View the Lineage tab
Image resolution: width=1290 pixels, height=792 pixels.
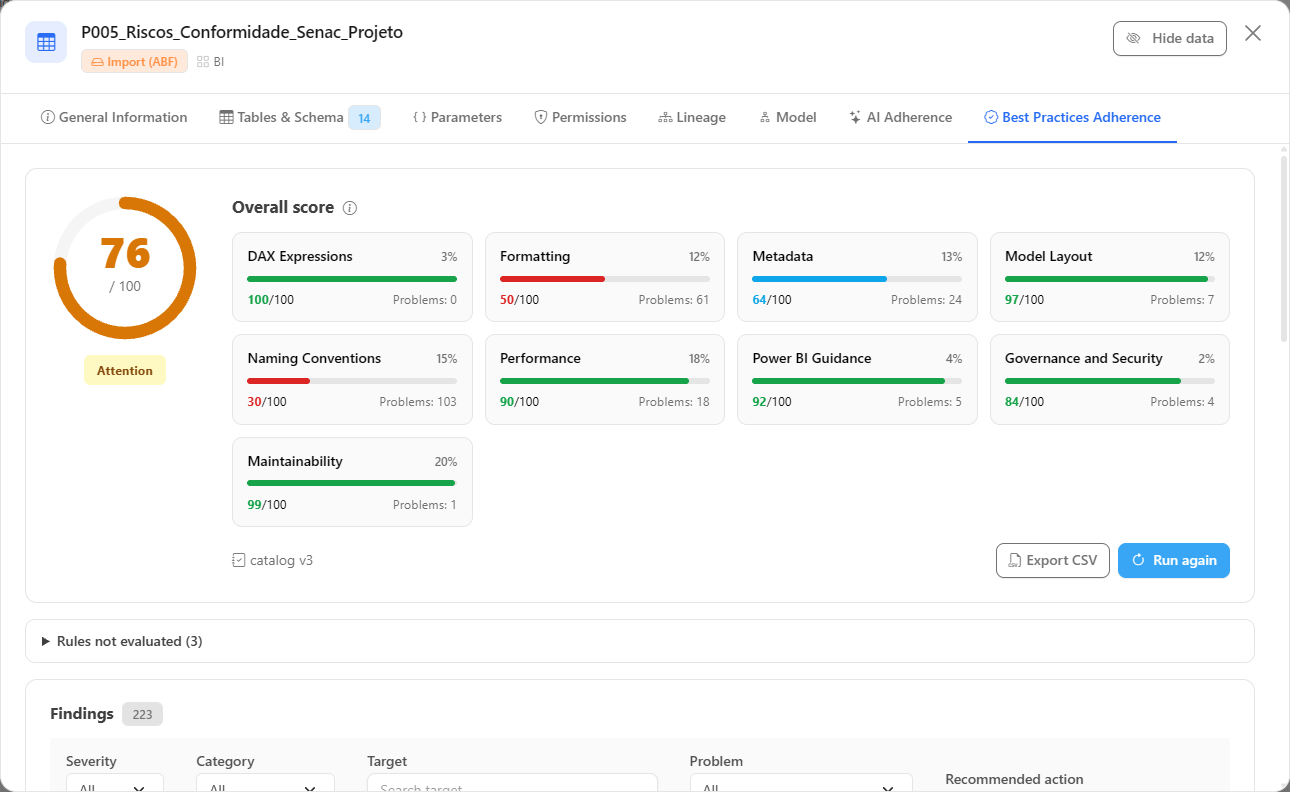pyautogui.click(x=692, y=118)
